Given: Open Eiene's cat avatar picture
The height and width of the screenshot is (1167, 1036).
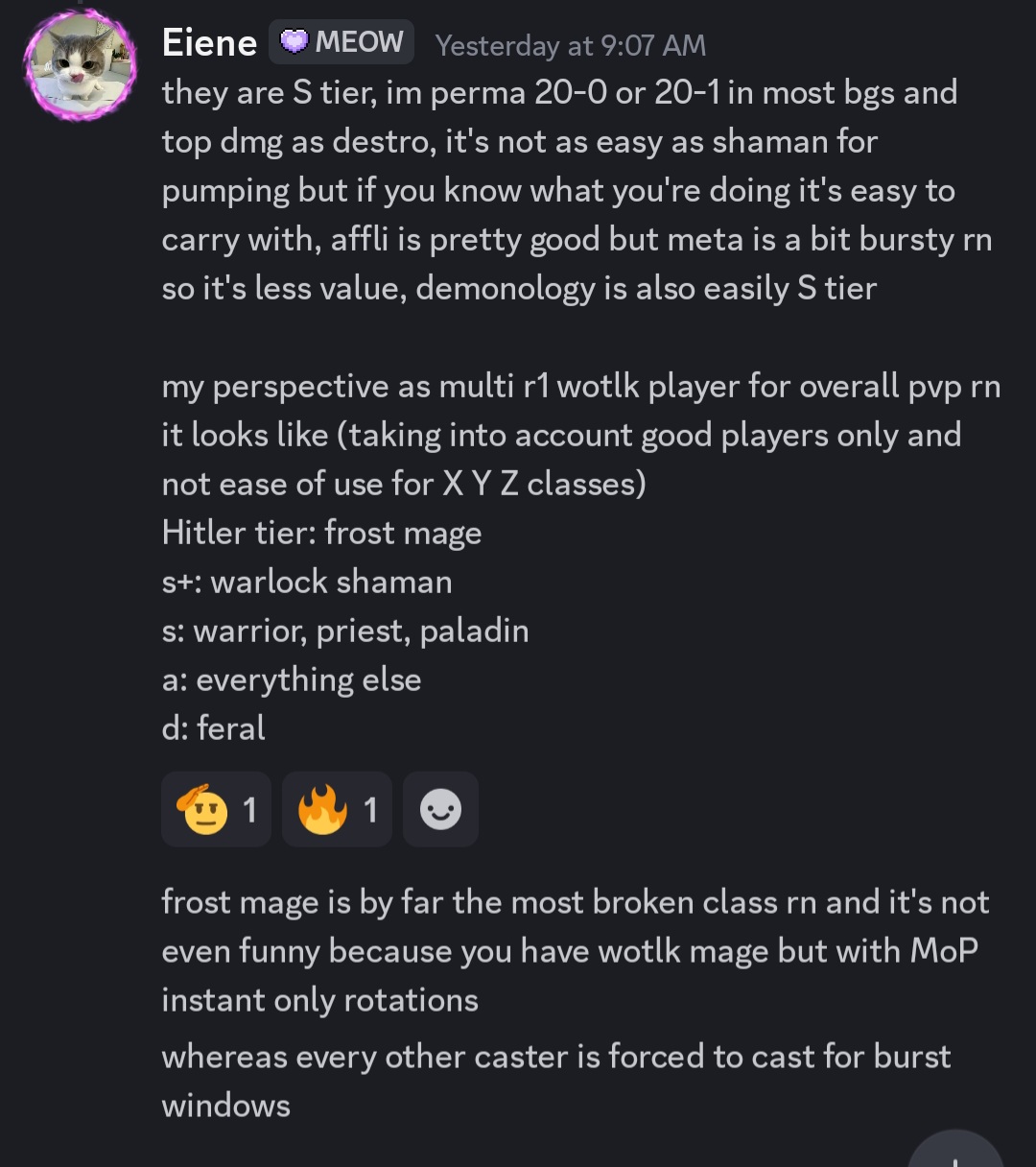Looking at the screenshot, I should click(80, 65).
